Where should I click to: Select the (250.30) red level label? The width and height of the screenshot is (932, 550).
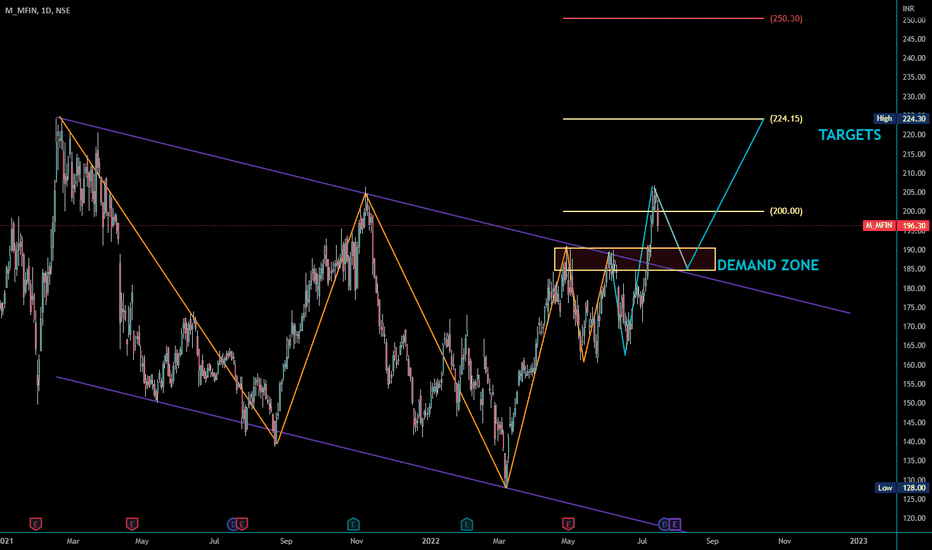pyautogui.click(x=786, y=19)
